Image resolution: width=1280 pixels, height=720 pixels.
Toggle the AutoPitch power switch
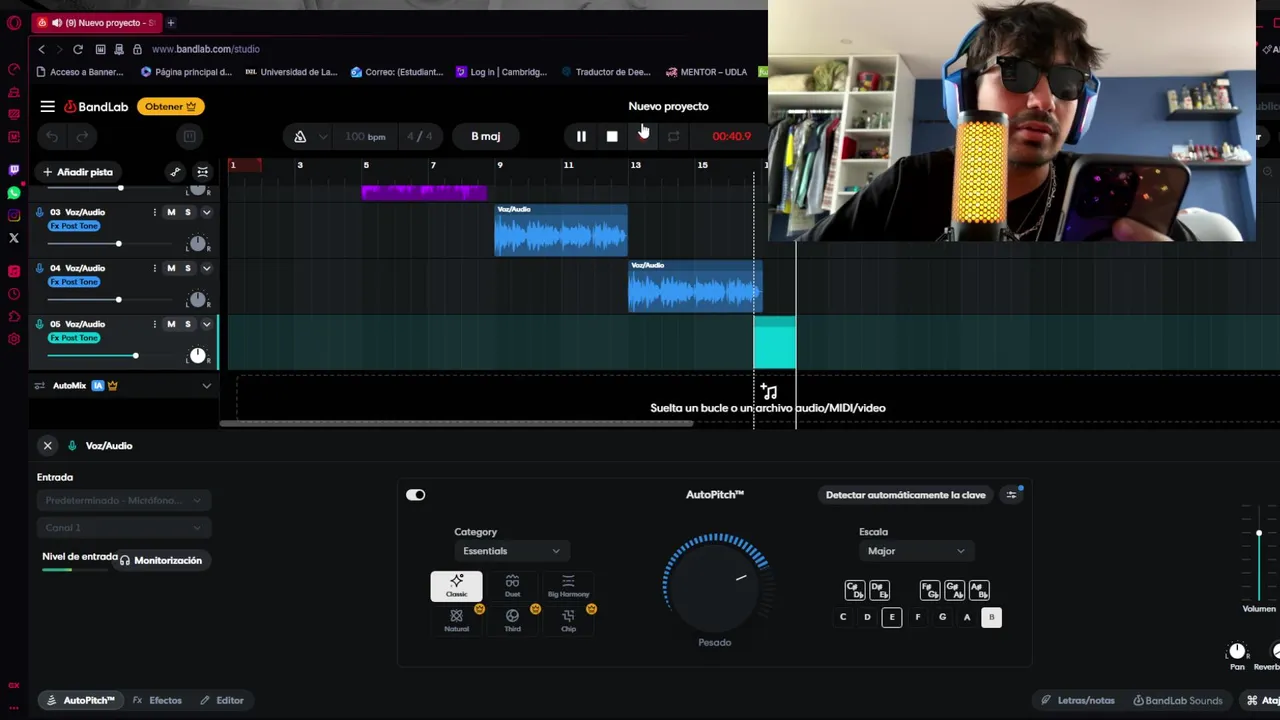click(x=415, y=495)
